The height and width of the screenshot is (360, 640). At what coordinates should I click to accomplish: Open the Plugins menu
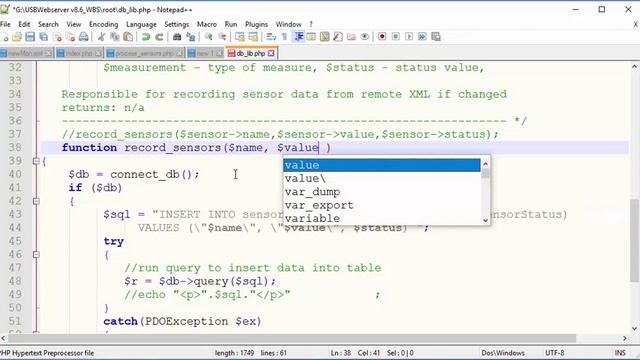point(256,24)
